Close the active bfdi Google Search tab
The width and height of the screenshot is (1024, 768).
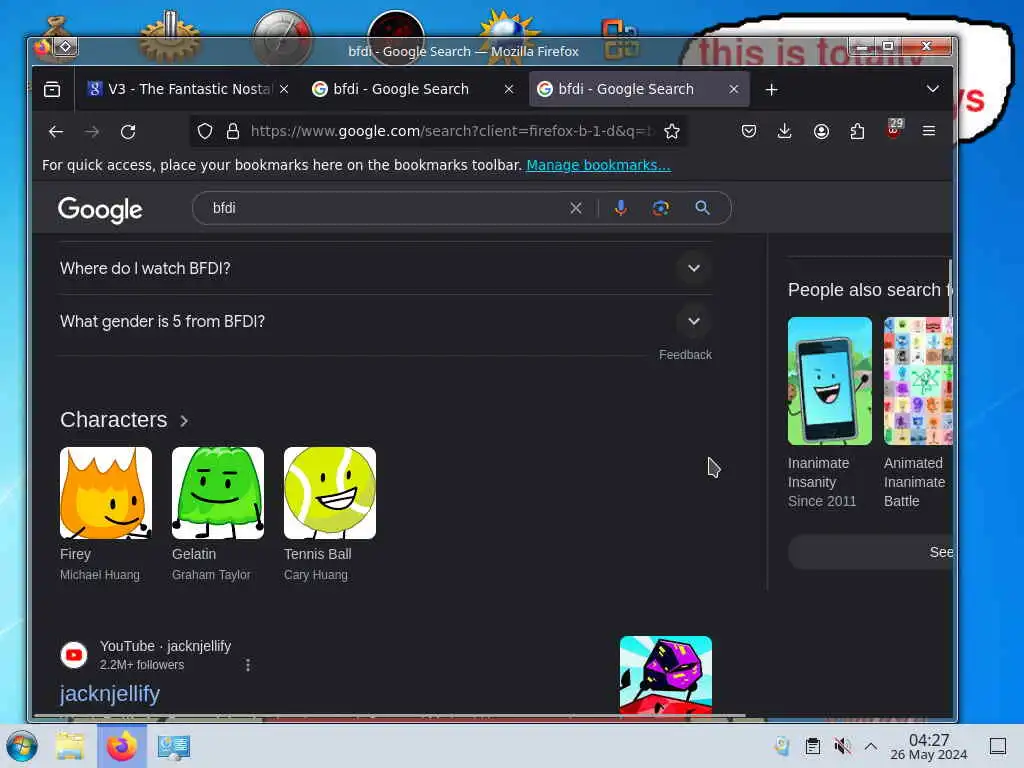pyautogui.click(x=733, y=89)
